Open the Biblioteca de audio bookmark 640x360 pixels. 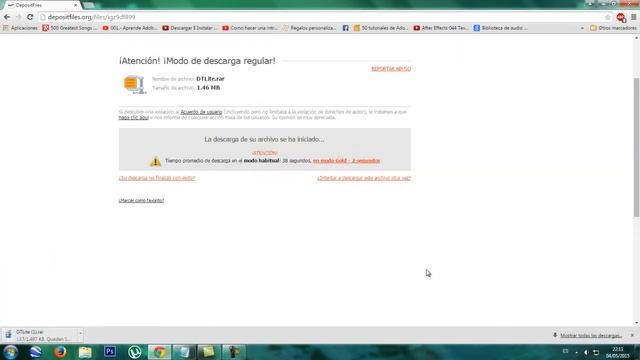coord(500,28)
